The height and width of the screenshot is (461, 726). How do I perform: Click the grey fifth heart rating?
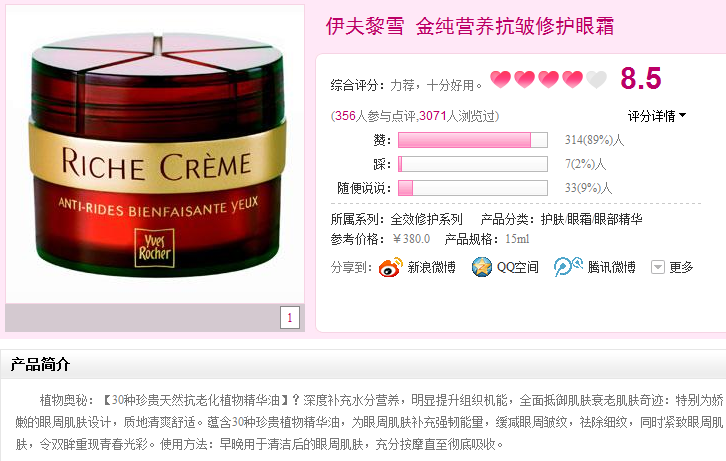point(596,79)
